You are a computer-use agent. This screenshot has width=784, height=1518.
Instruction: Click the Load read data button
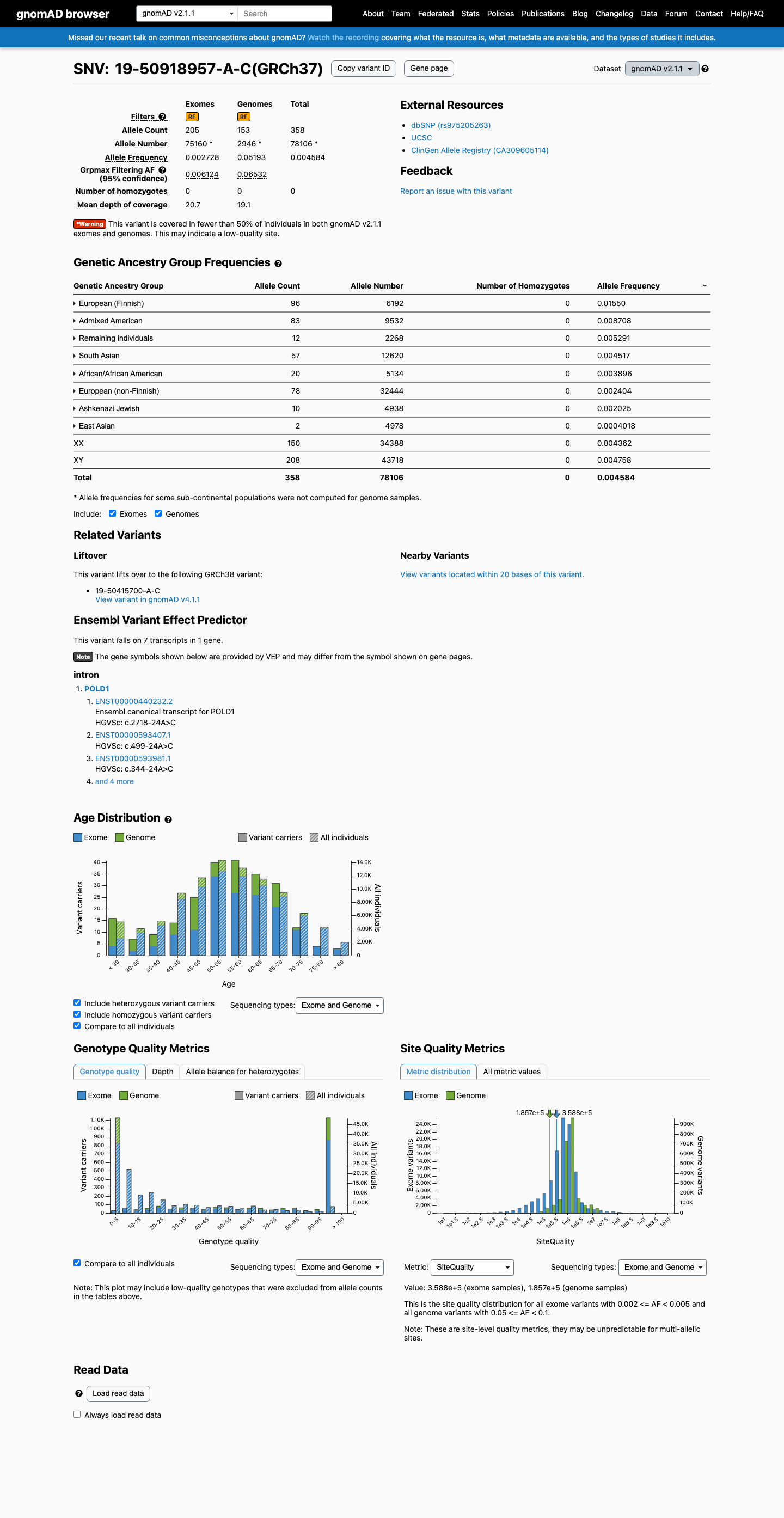(x=118, y=1394)
